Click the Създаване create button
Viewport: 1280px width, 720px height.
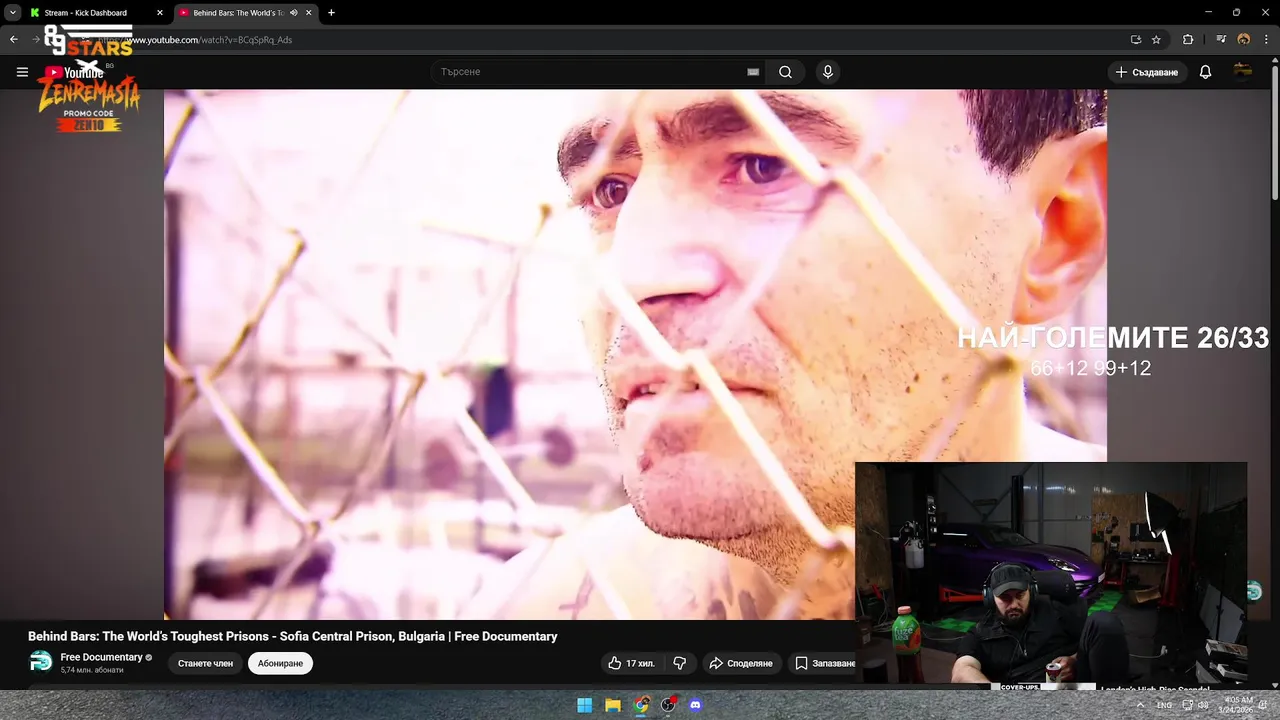[1147, 72]
